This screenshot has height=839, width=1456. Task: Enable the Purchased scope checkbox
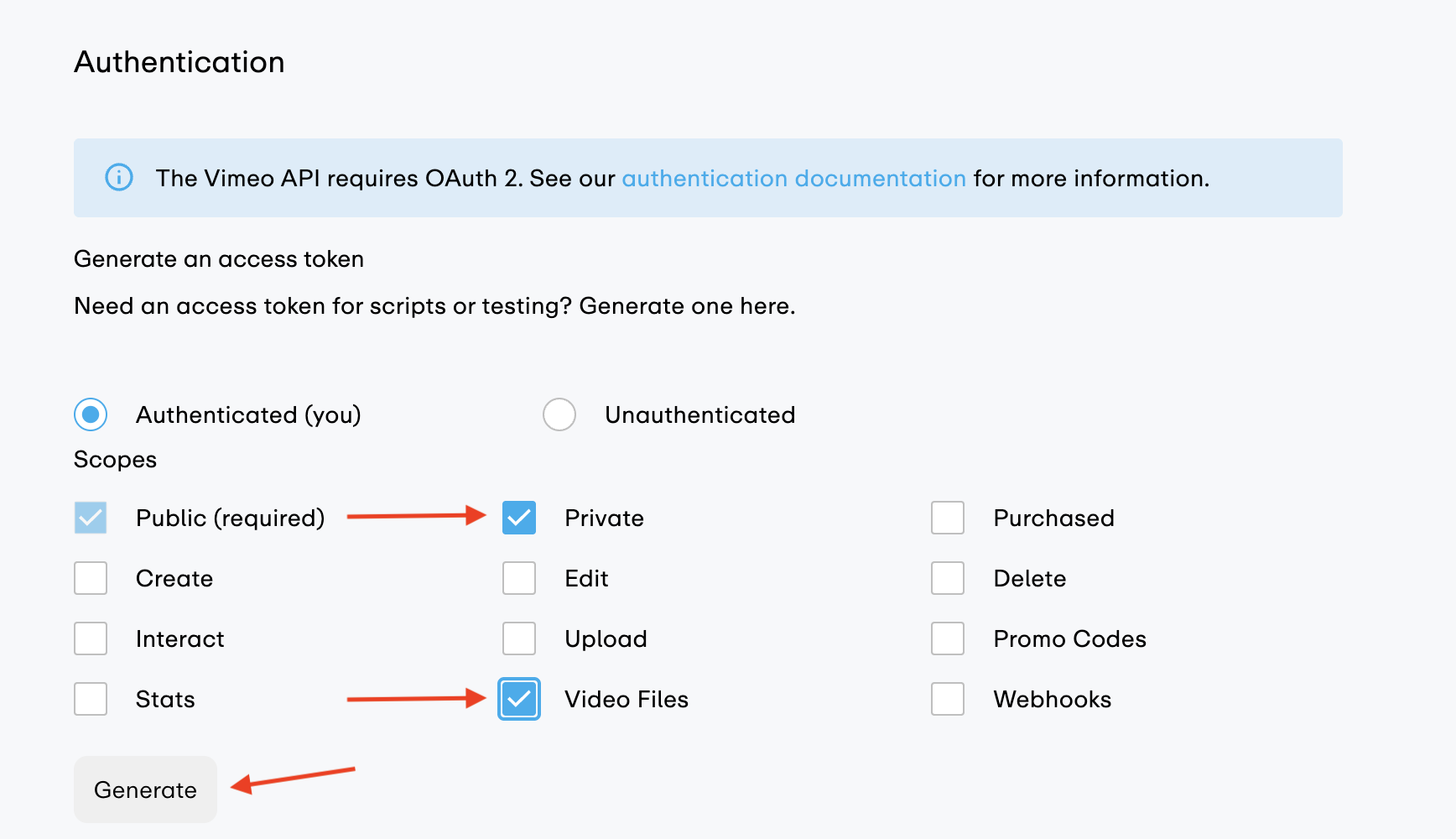[948, 518]
